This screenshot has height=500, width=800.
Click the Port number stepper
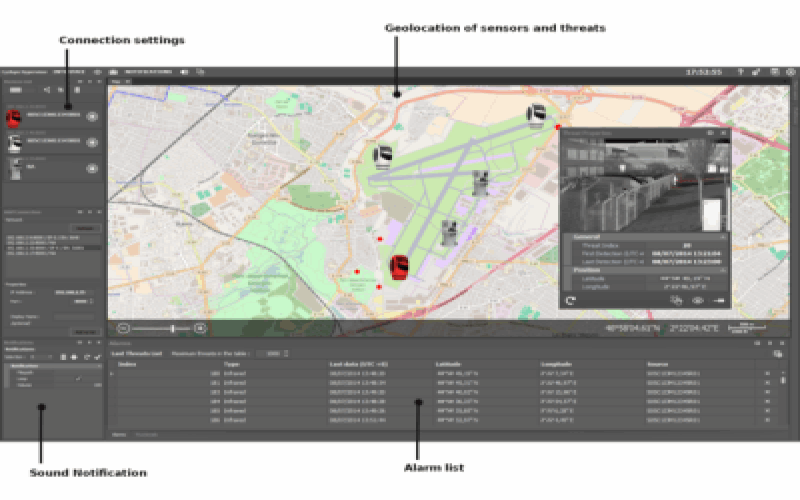pos(91,301)
